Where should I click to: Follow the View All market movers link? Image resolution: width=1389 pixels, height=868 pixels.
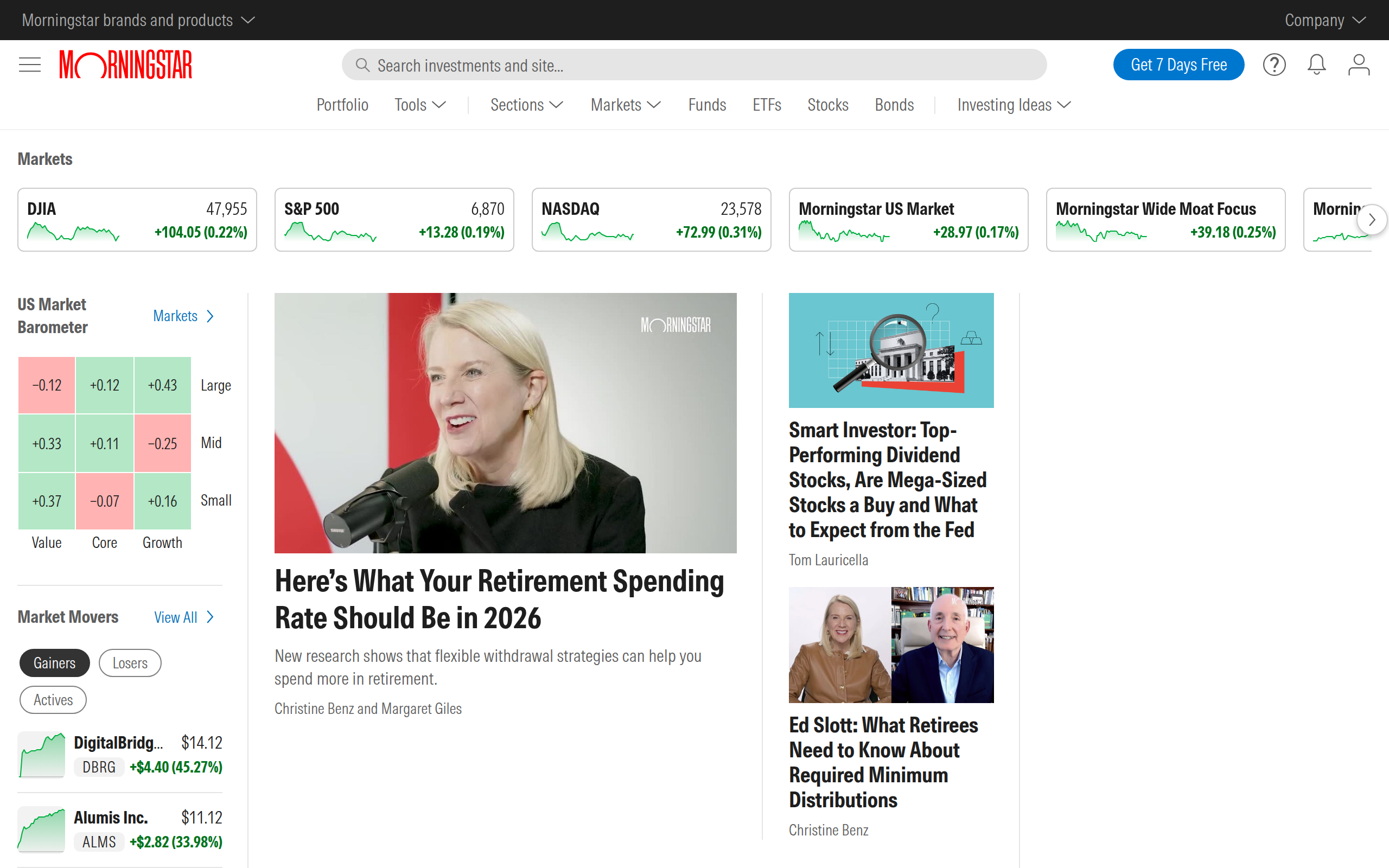184,617
